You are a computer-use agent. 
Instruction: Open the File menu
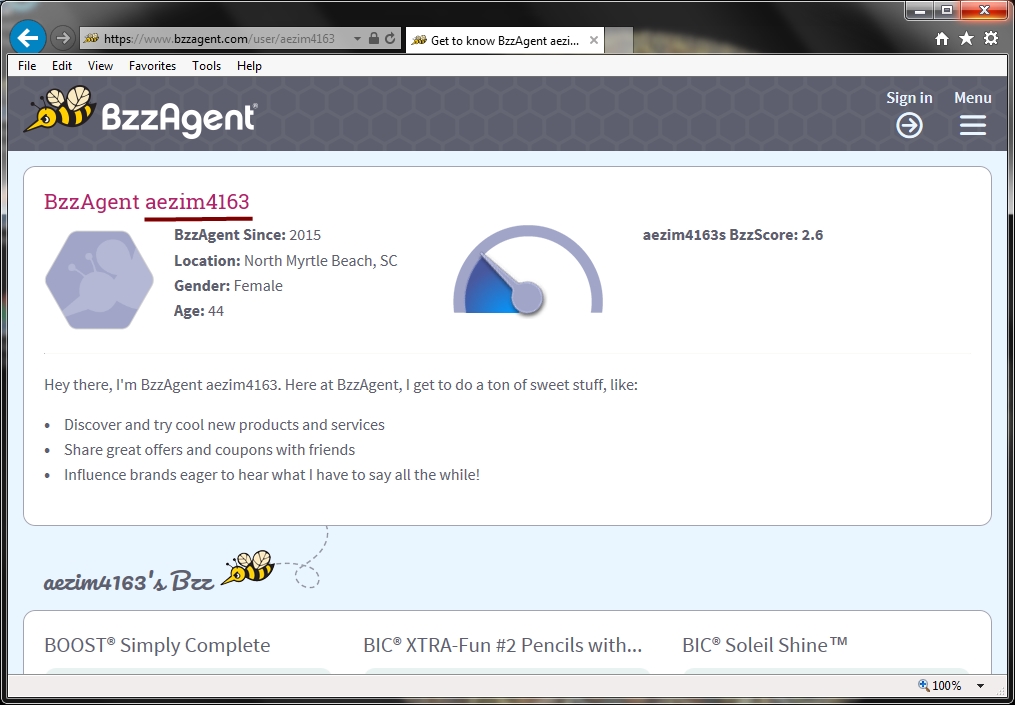27,65
